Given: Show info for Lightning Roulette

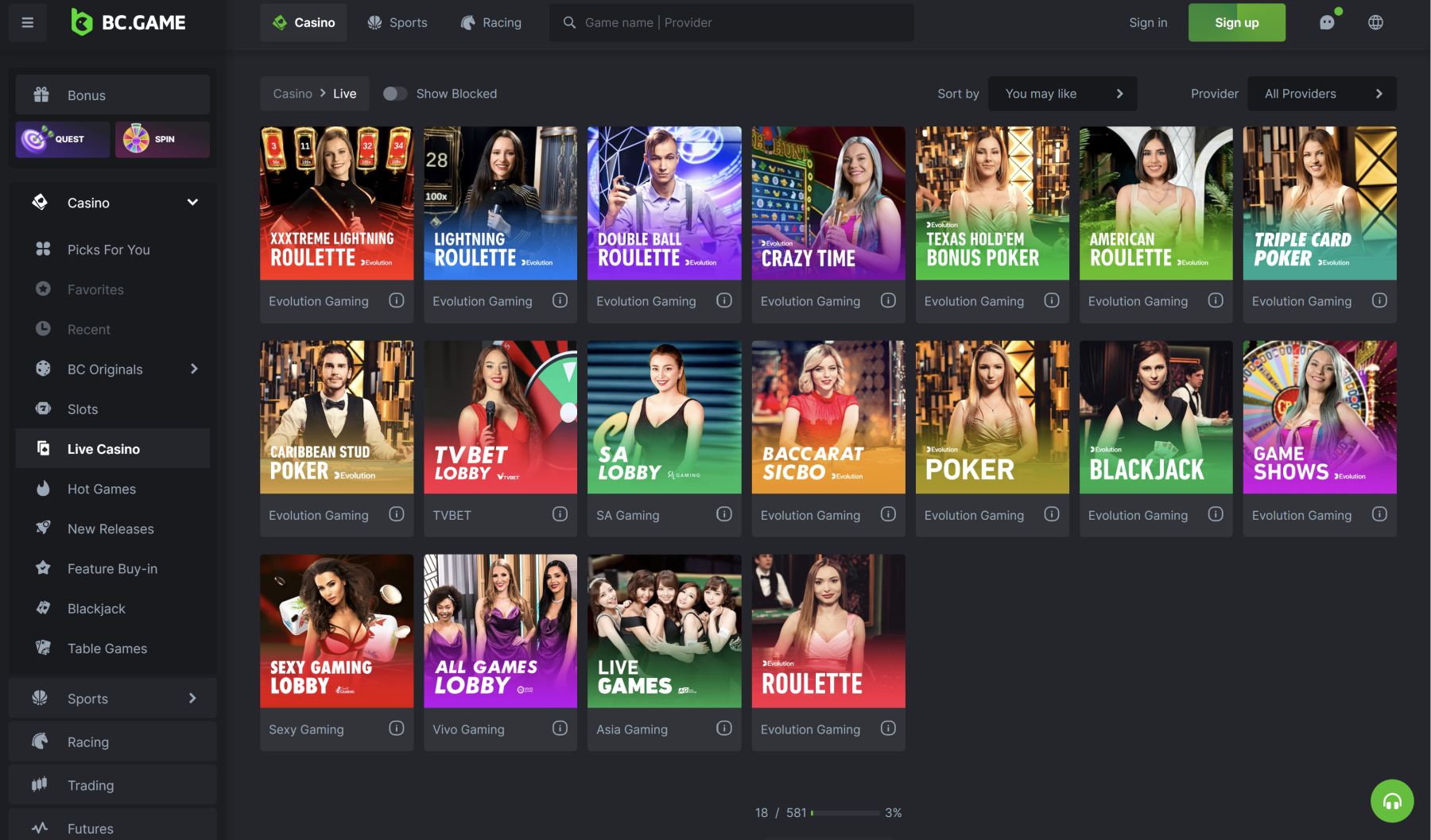Looking at the screenshot, I should pyautogui.click(x=560, y=300).
